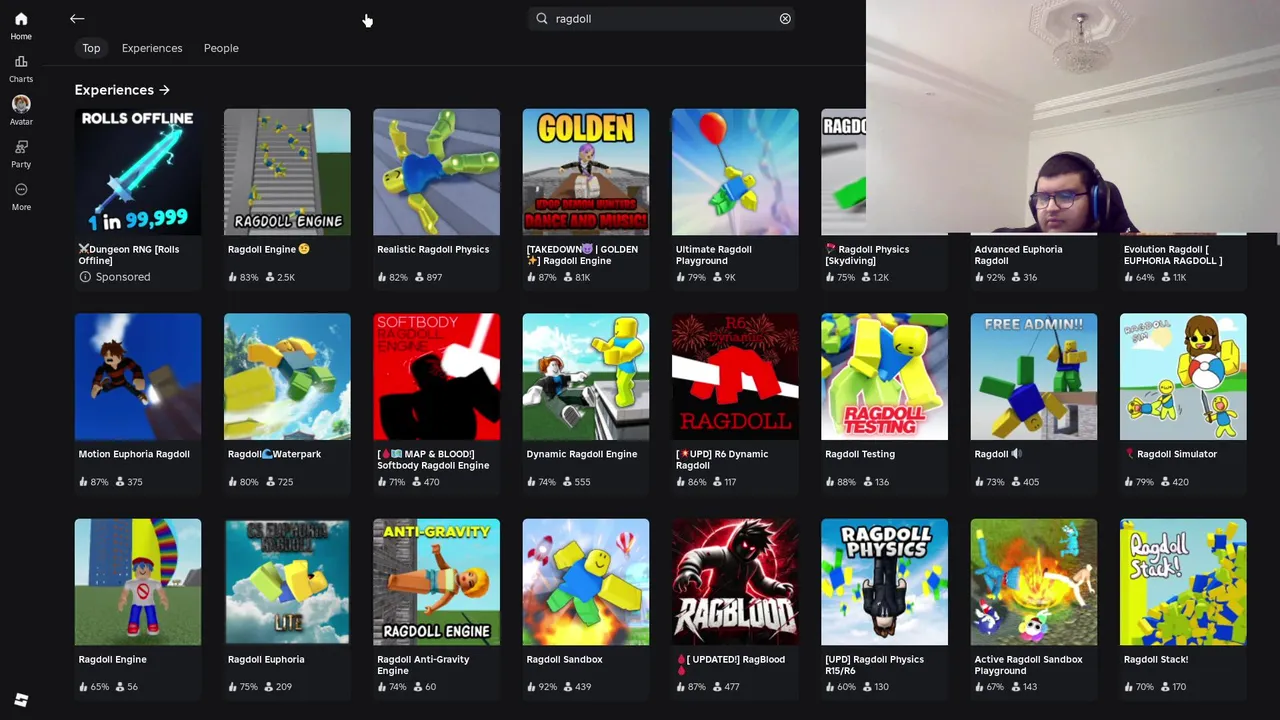
Task: Click the Ragdoll Stack! title text
Action: [1156, 659]
